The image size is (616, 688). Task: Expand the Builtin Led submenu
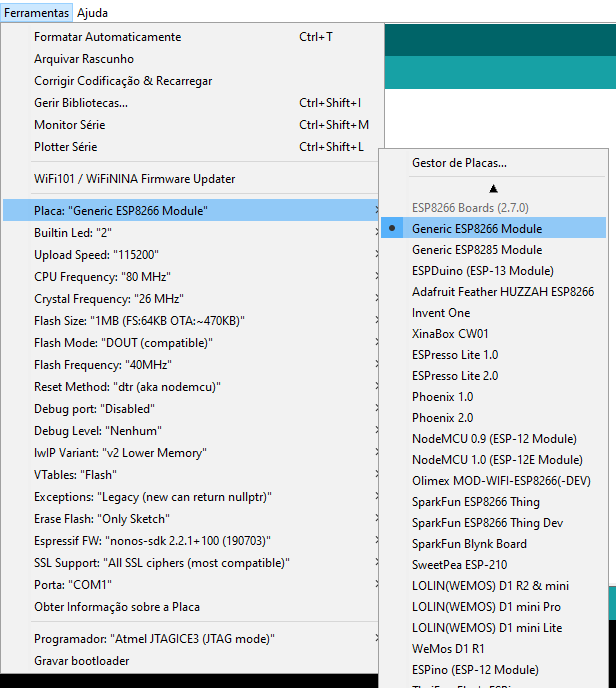(x=191, y=233)
